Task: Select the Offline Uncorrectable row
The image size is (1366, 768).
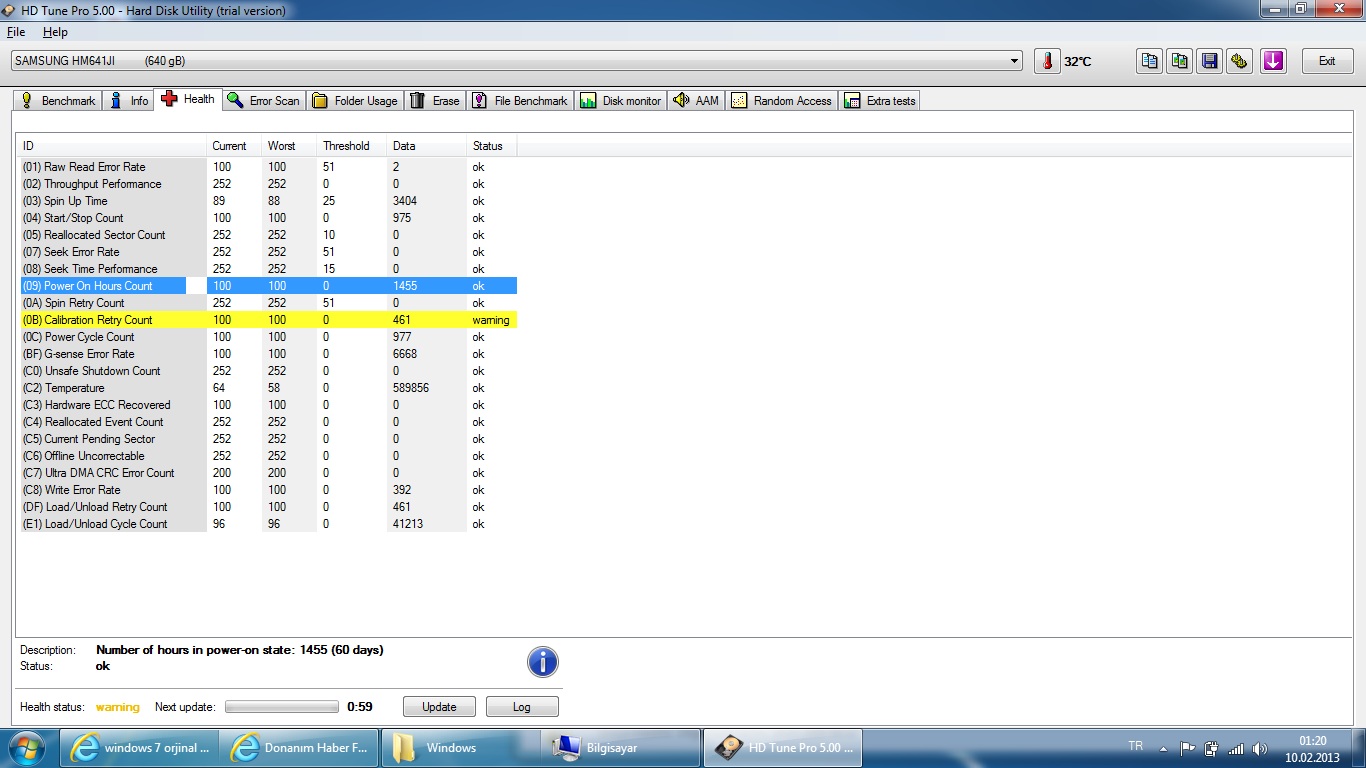Action: (268, 456)
